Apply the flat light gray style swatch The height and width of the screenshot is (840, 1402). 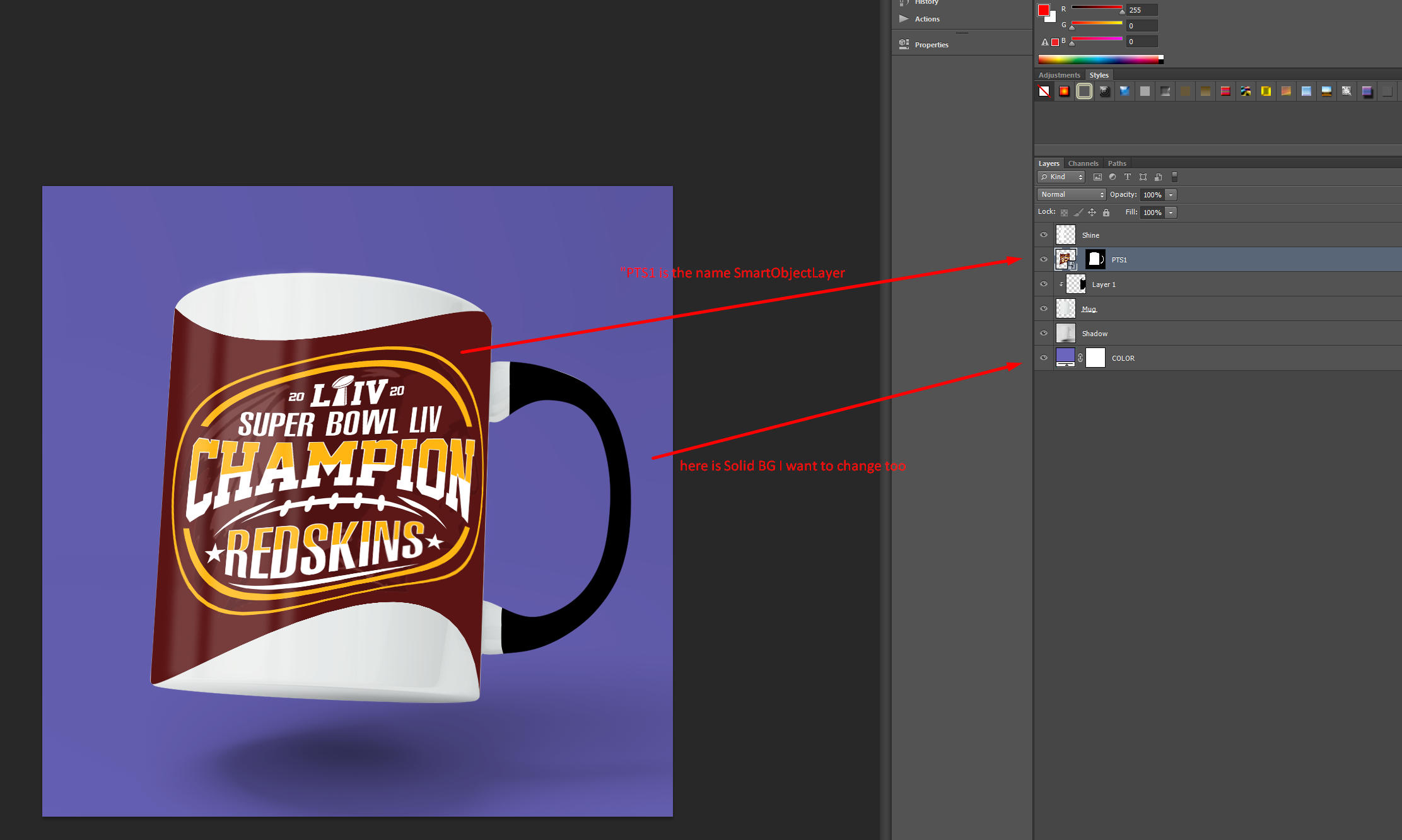pyautogui.click(x=1145, y=91)
